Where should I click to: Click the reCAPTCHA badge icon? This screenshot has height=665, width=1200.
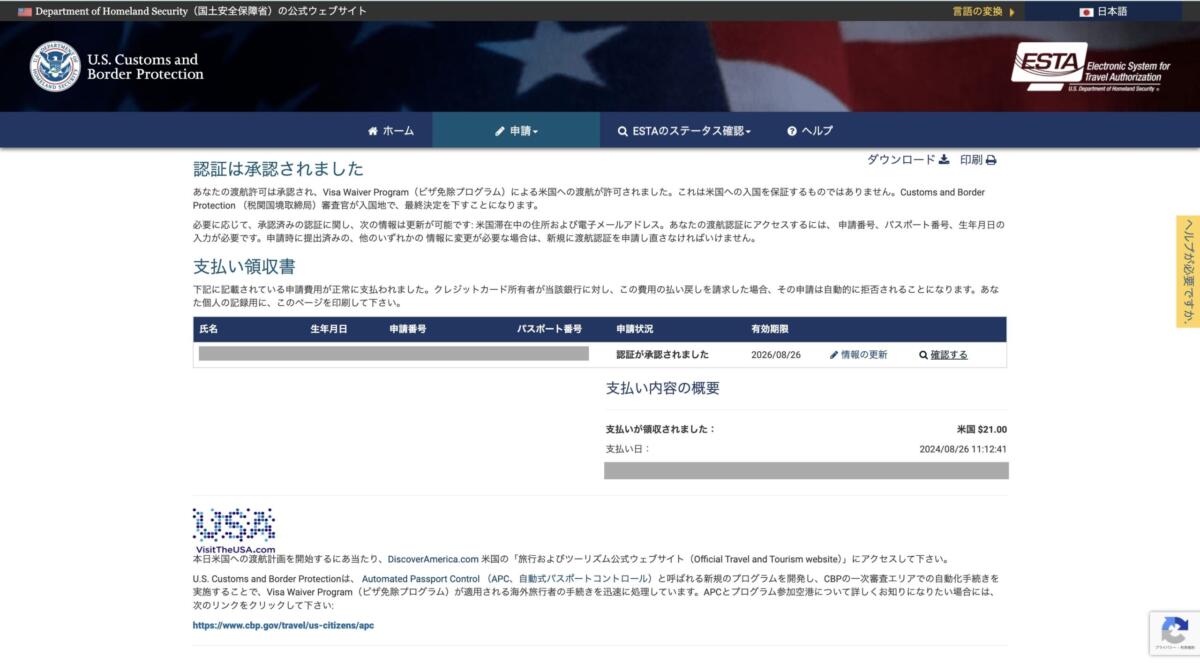click(1173, 632)
